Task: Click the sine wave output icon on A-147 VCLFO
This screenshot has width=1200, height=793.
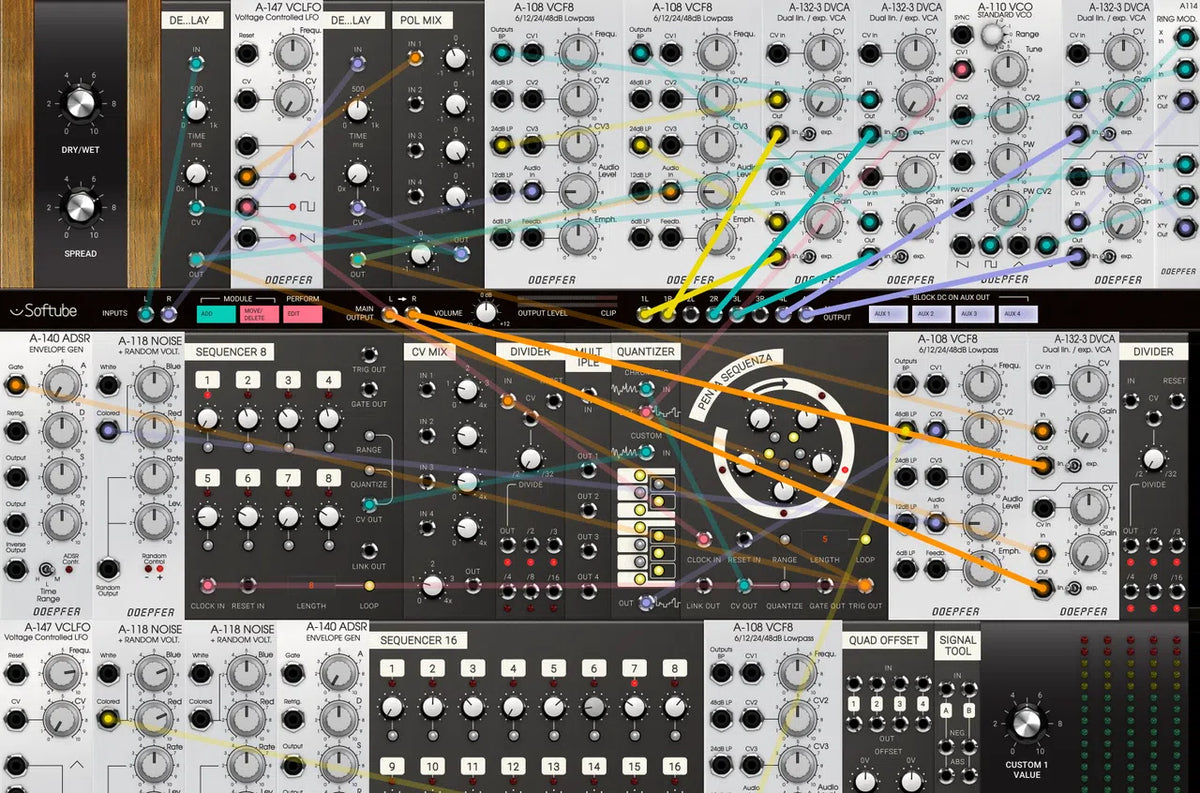Action: [x=307, y=176]
